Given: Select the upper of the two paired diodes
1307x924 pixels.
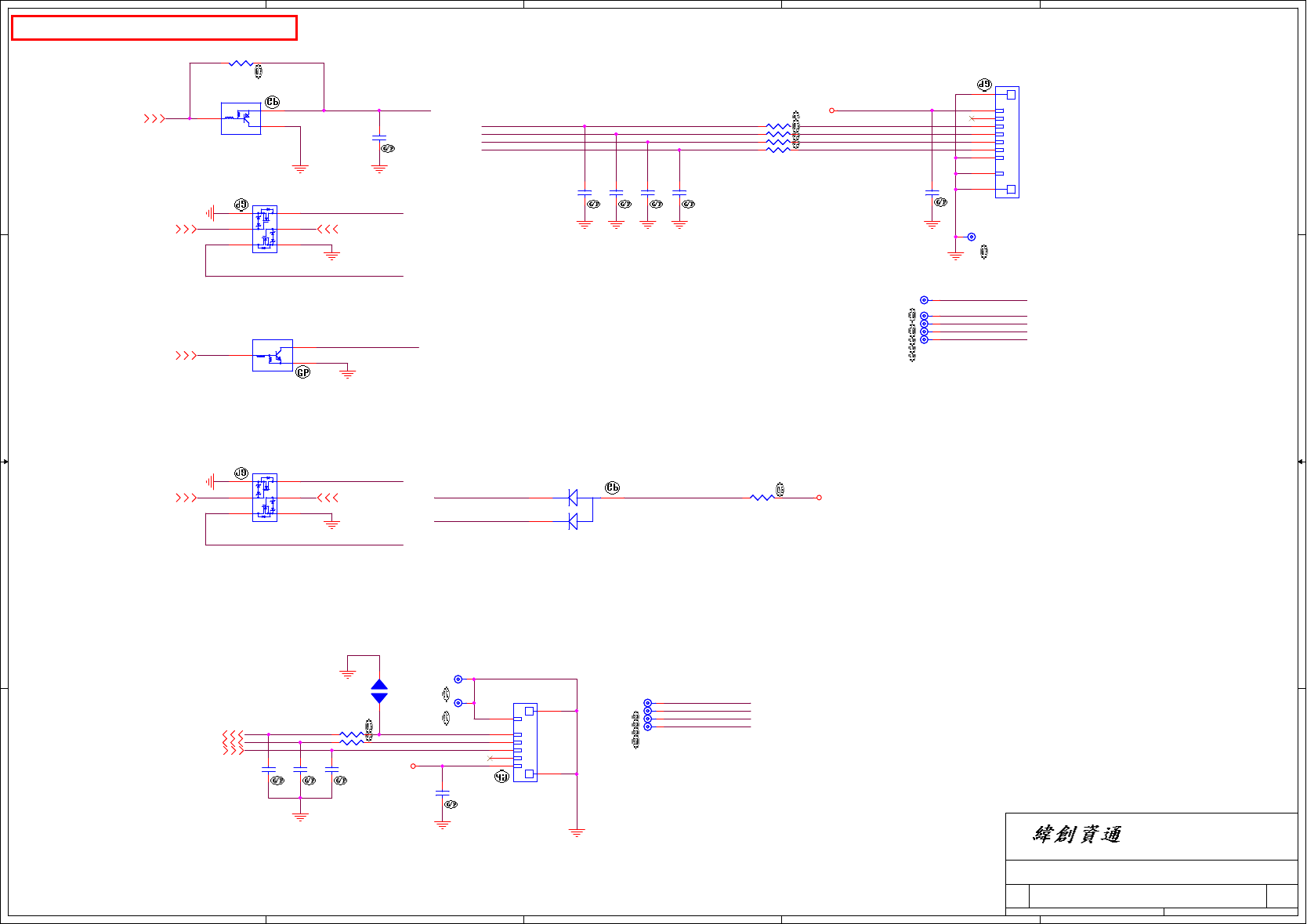Looking at the screenshot, I should coord(573,498).
